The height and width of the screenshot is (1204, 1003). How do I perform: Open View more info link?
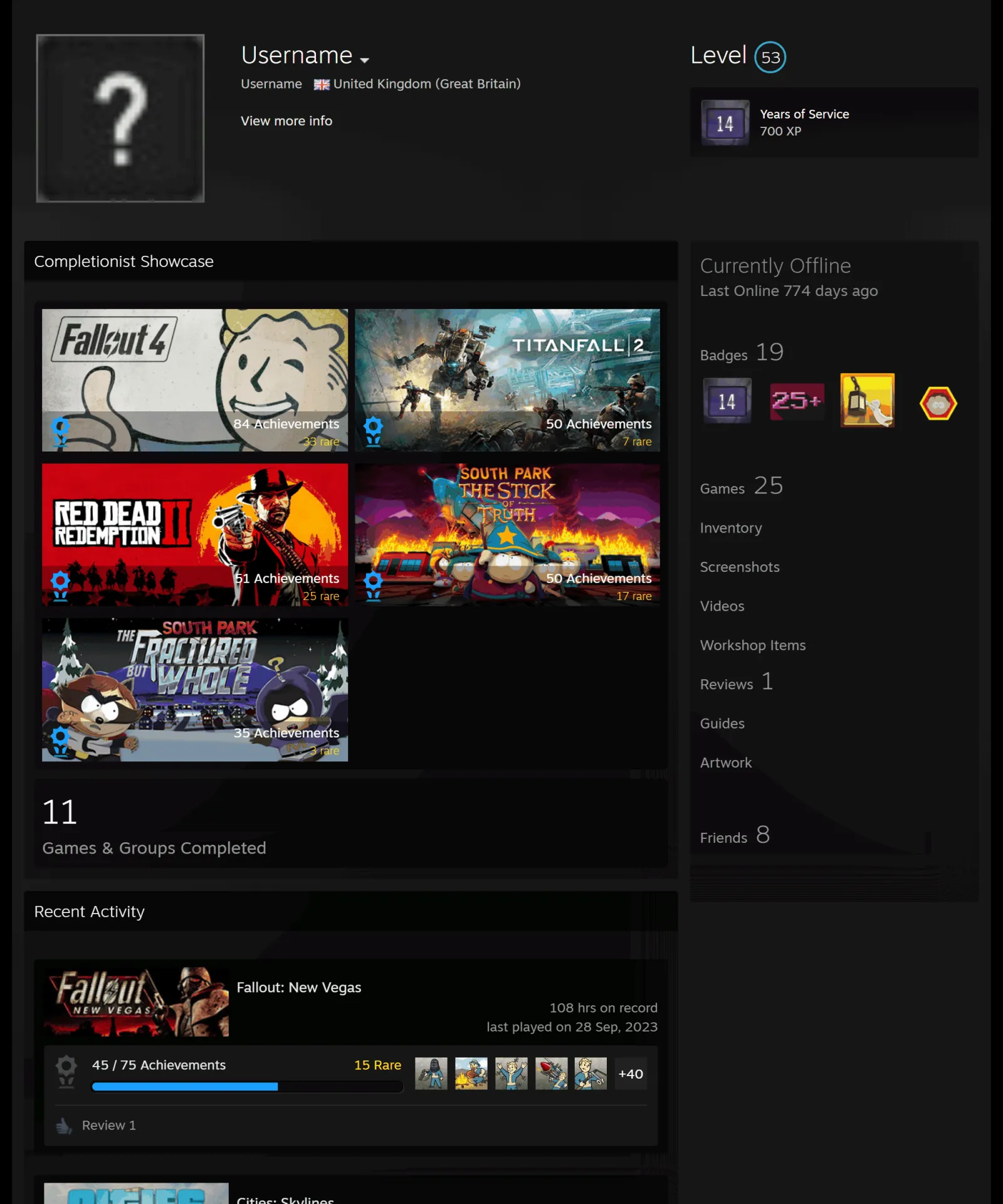(x=286, y=121)
